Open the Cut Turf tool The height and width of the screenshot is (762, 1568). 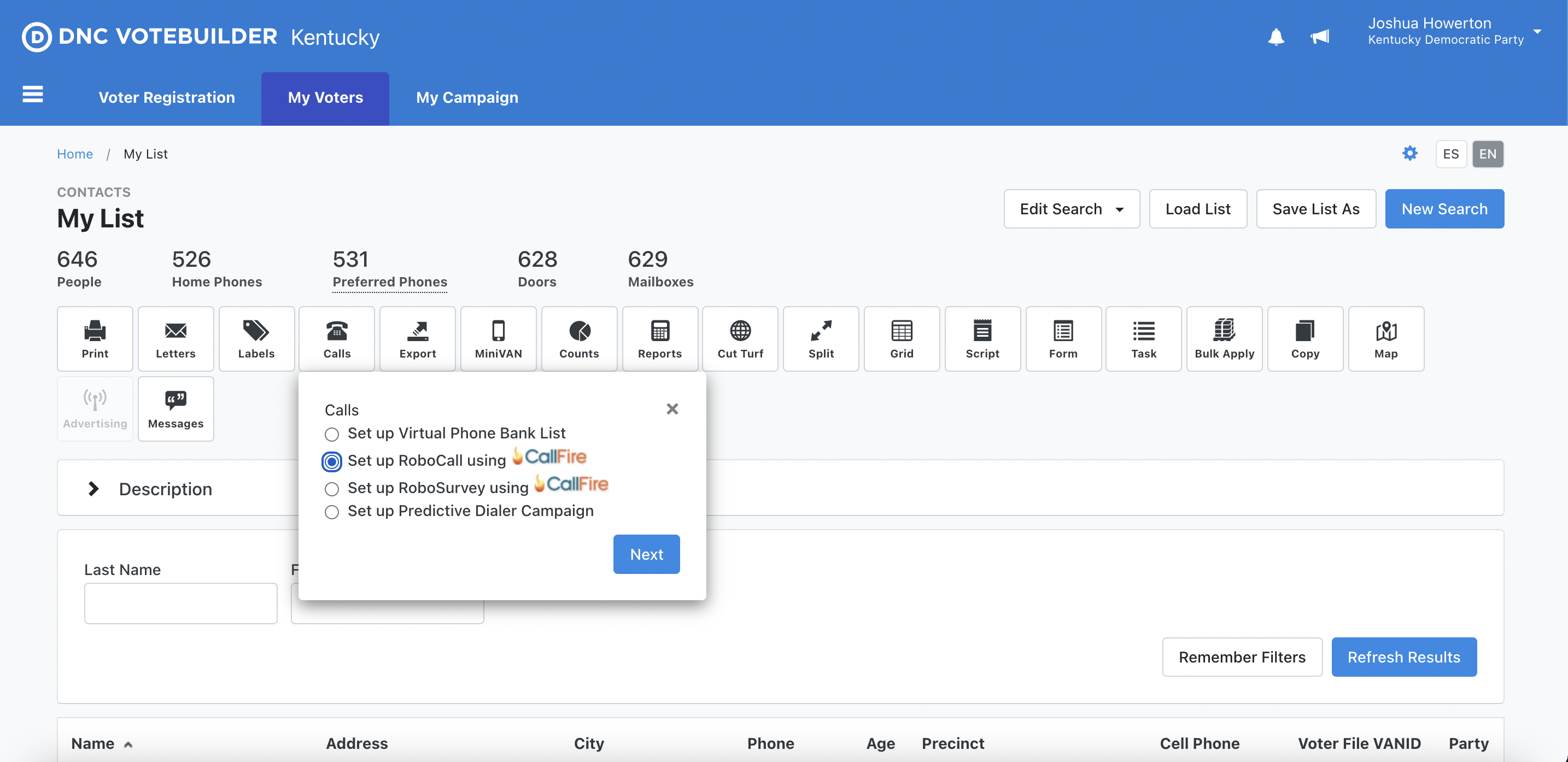tap(740, 338)
